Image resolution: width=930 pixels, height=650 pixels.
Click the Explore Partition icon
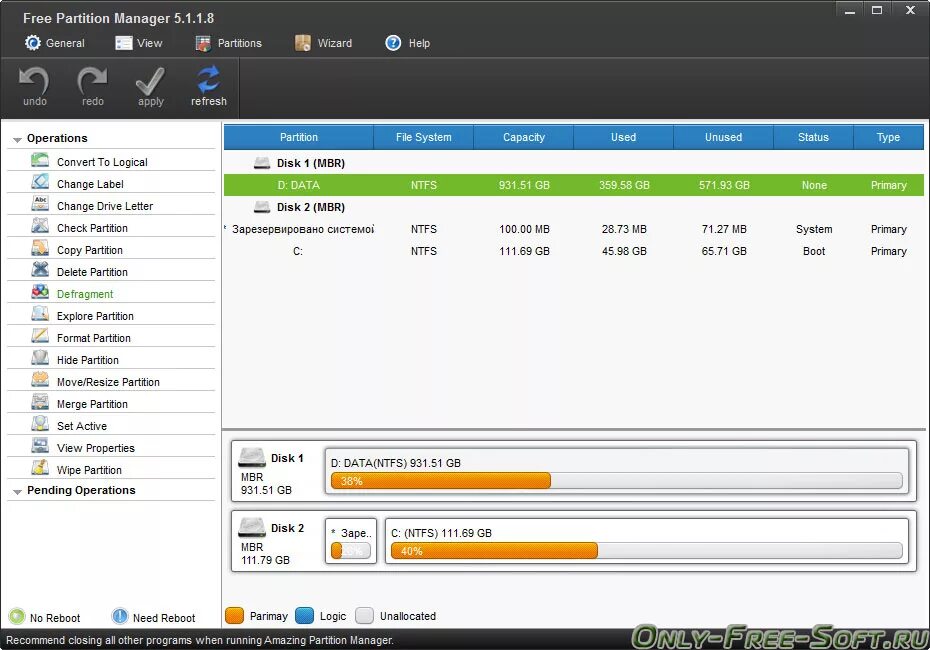click(x=40, y=314)
